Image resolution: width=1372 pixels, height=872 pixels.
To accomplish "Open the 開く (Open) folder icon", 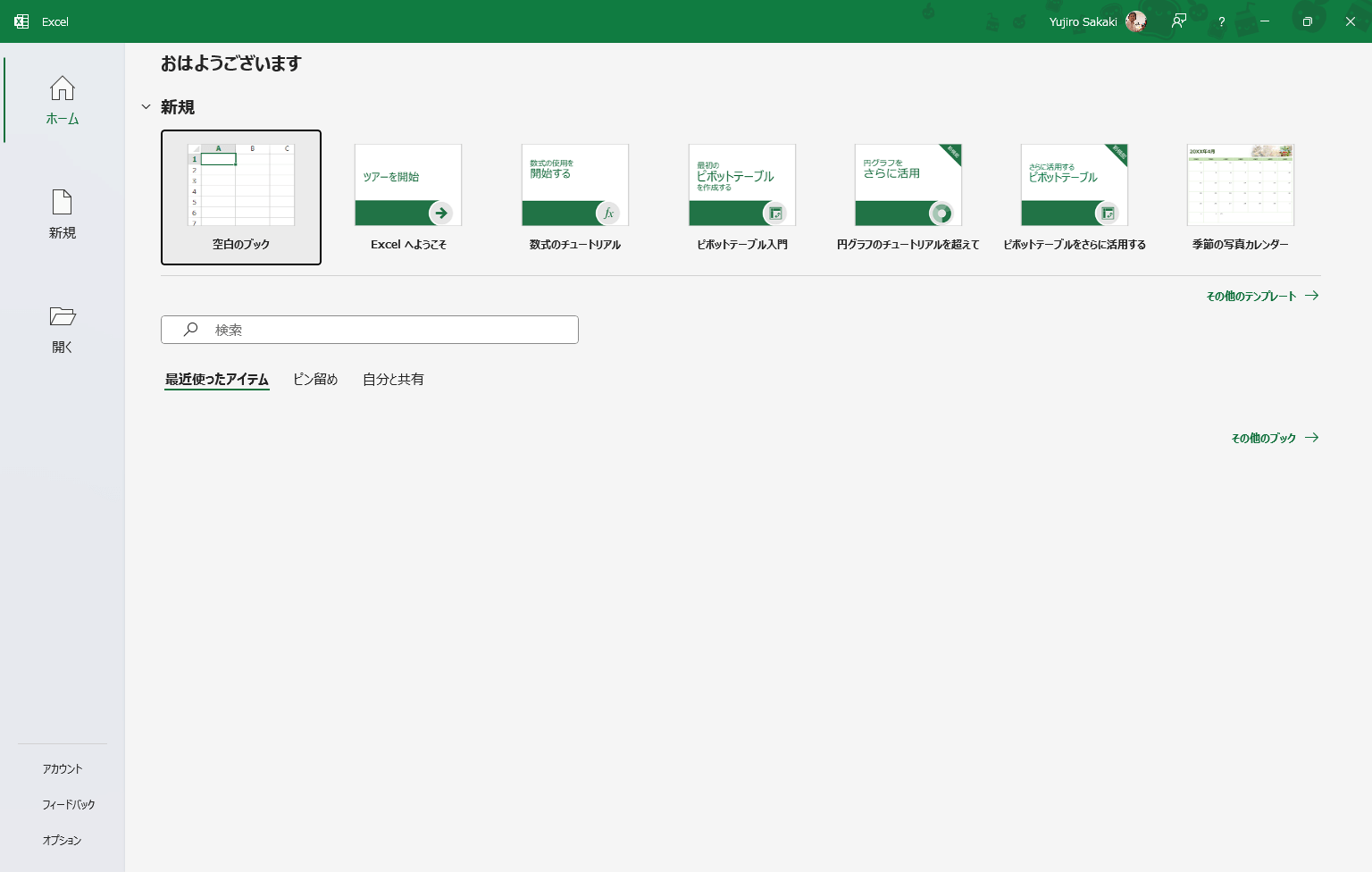I will [x=63, y=316].
